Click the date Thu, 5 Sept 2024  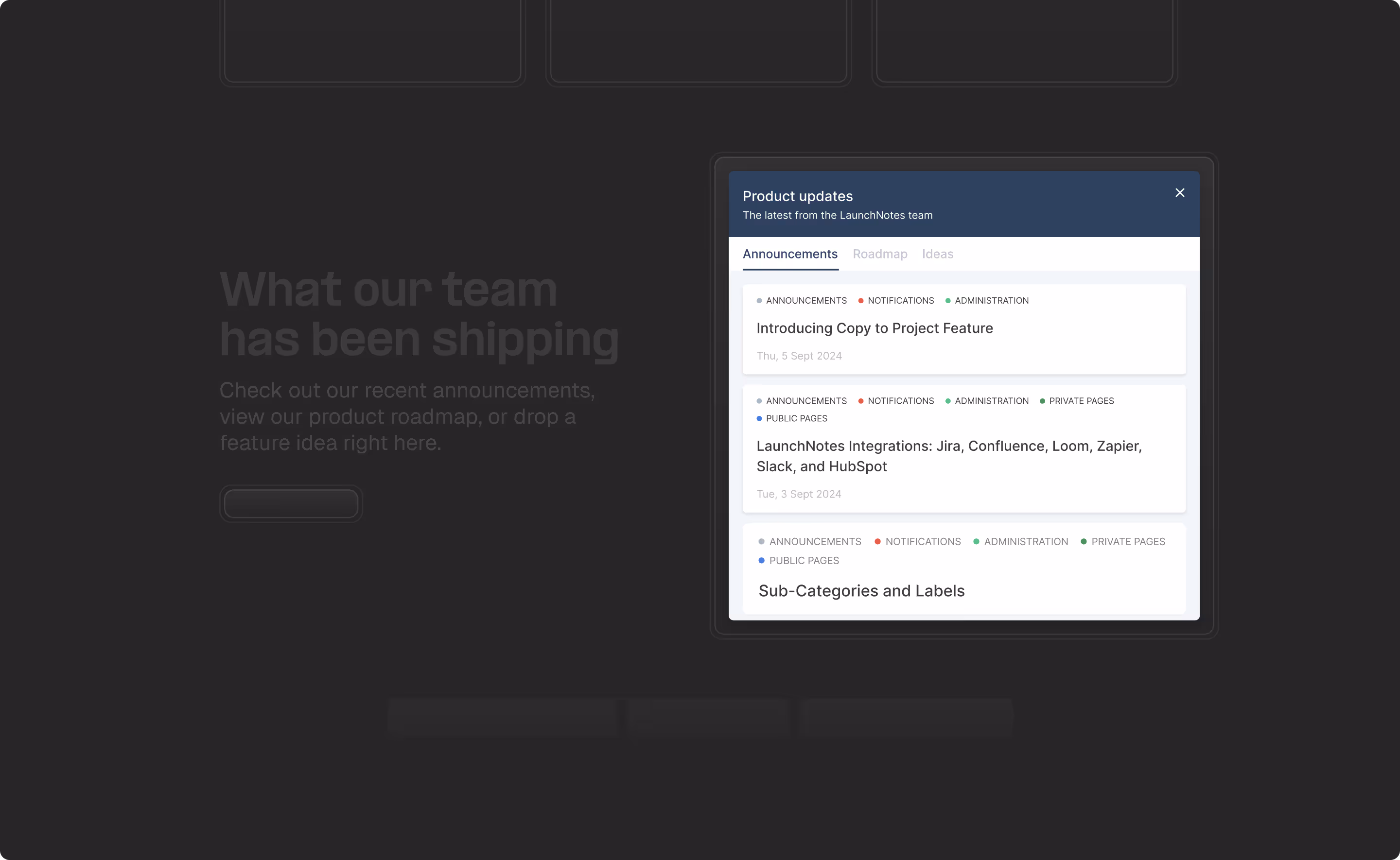pos(799,356)
